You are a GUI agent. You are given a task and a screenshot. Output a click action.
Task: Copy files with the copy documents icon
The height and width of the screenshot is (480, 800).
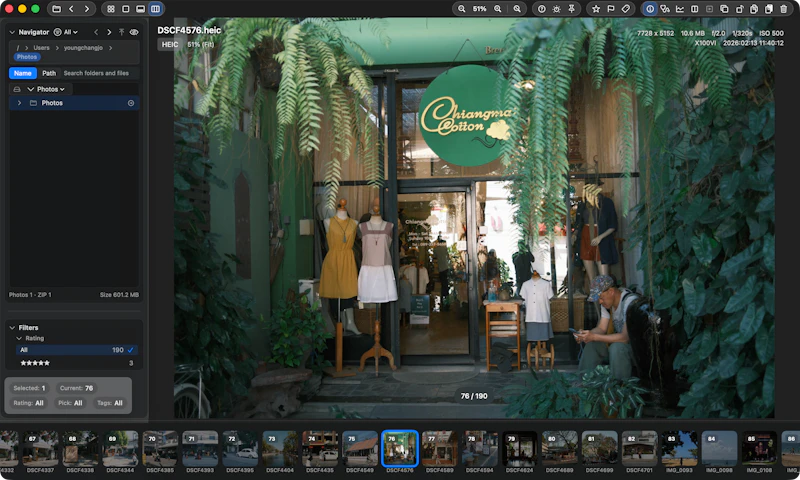click(754, 9)
